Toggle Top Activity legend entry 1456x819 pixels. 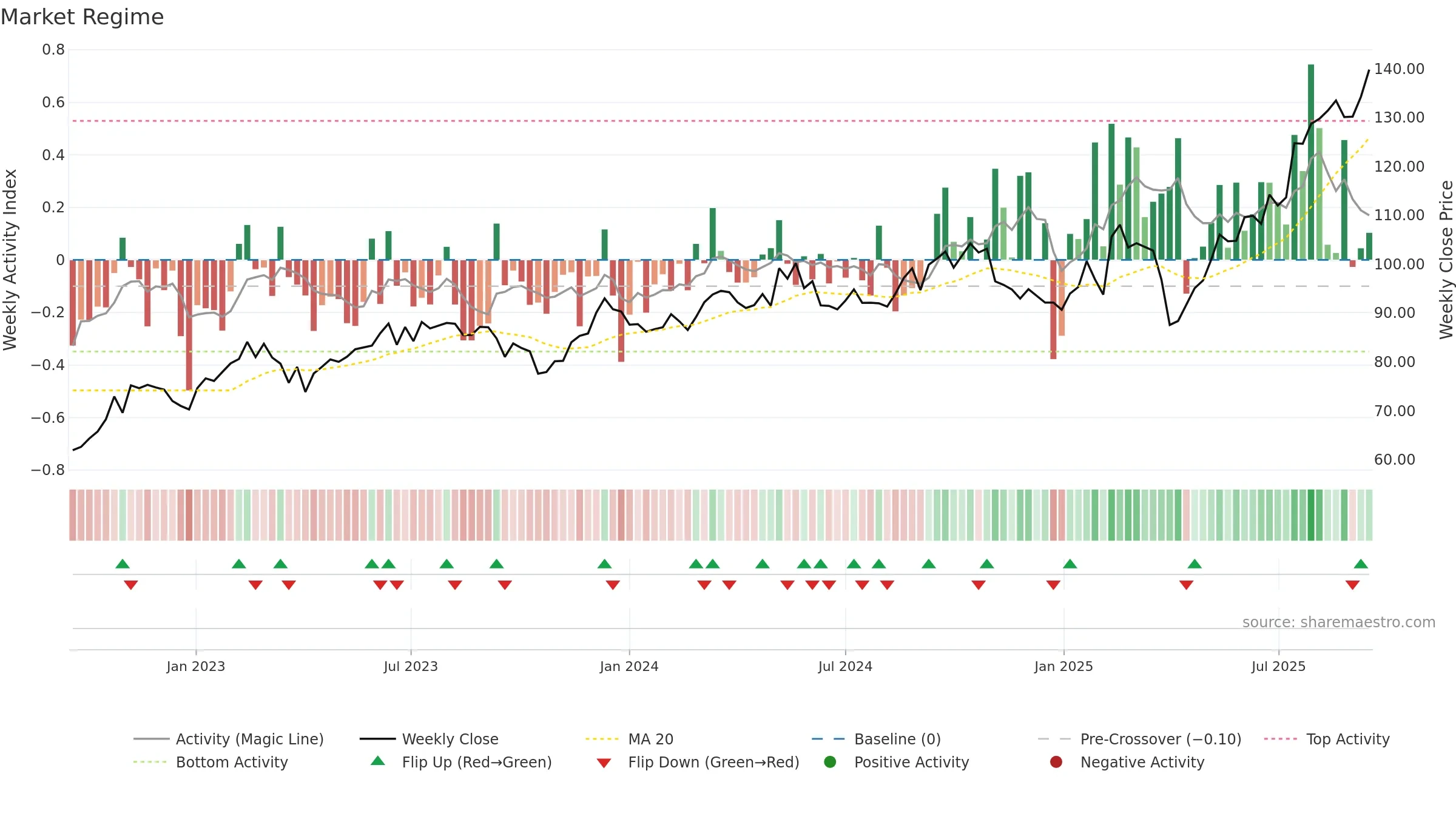[x=1327, y=739]
